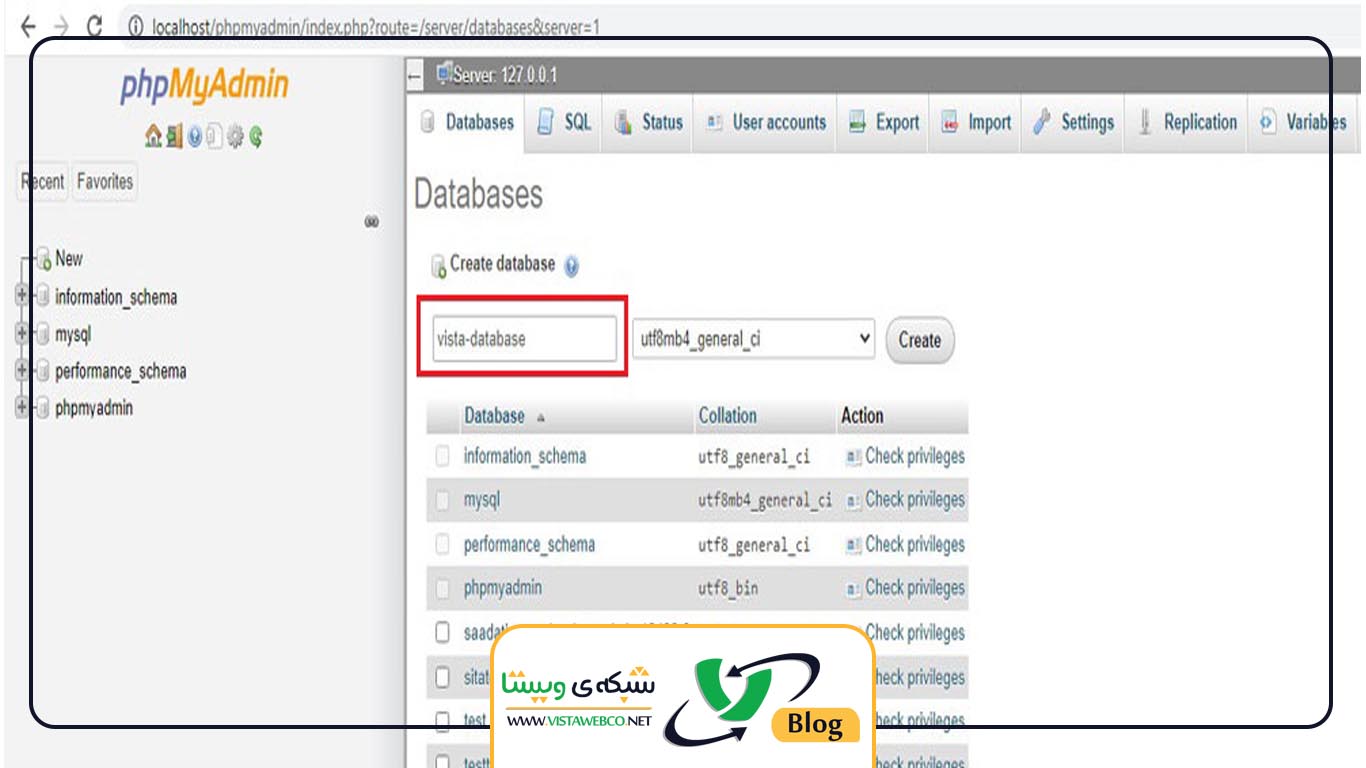Select the mysql row checkbox
The height and width of the screenshot is (768, 1366).
442,500
